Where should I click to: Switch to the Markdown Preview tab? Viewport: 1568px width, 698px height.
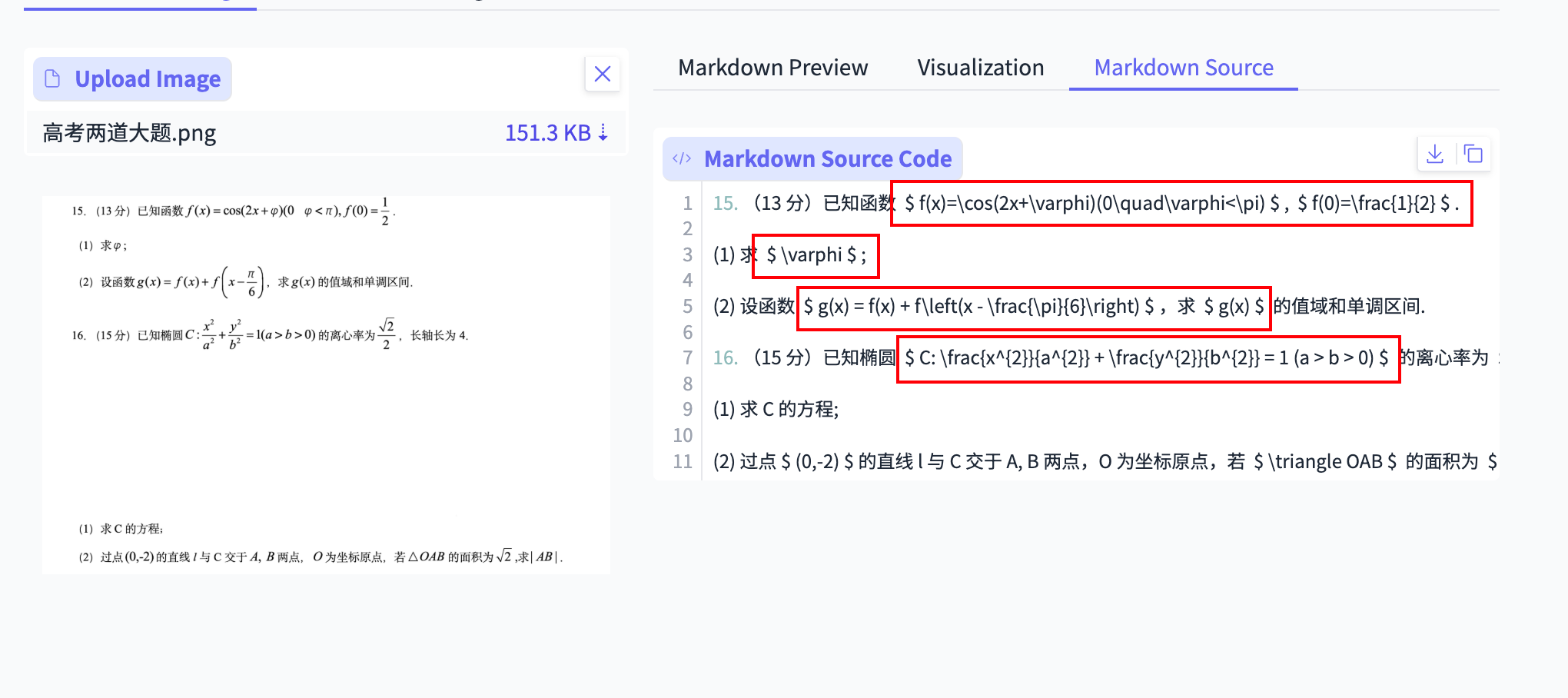(772, 68)
